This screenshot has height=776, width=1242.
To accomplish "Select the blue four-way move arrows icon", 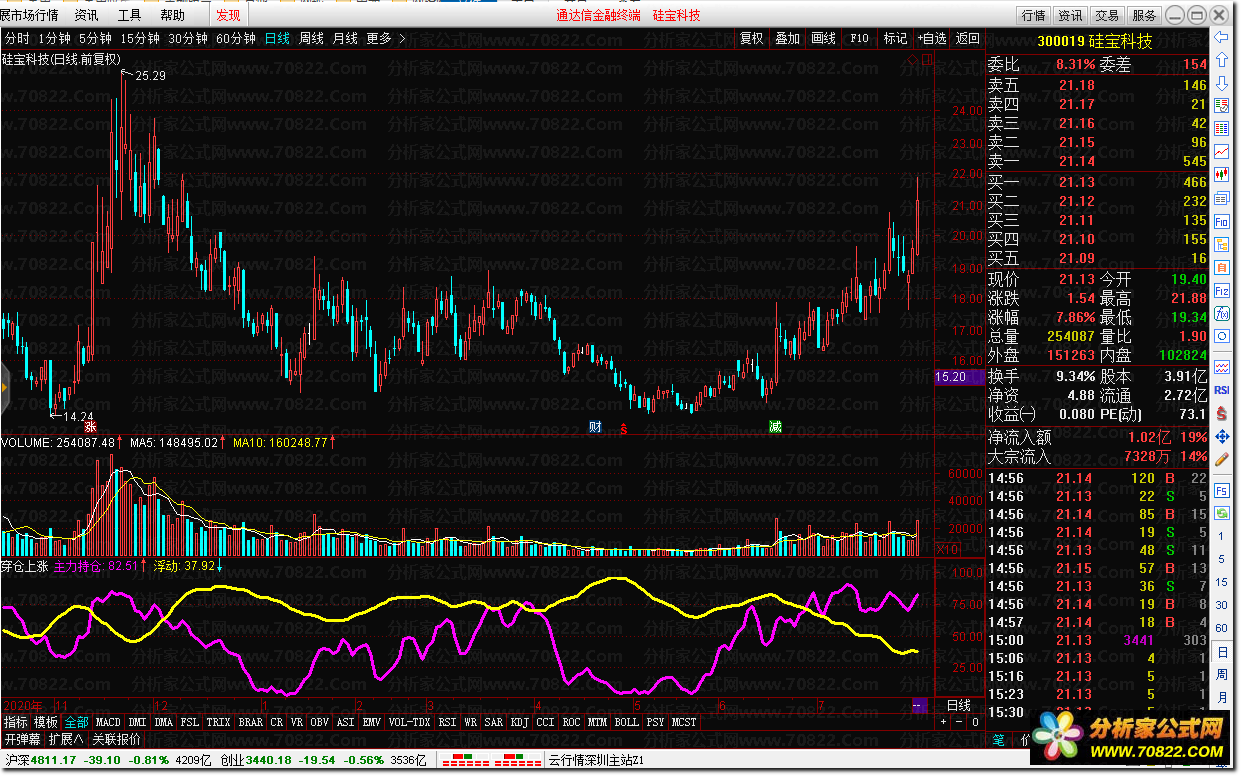I will (1221, 436).
